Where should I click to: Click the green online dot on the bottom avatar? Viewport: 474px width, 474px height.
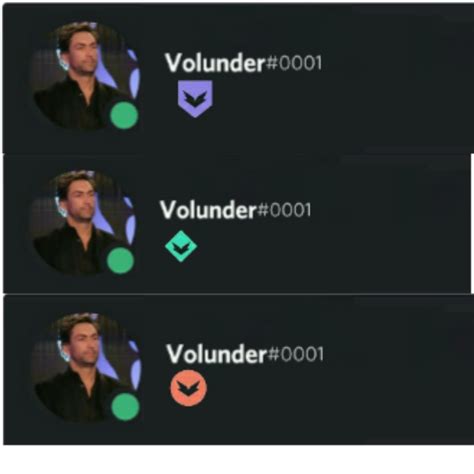[125, 407]
